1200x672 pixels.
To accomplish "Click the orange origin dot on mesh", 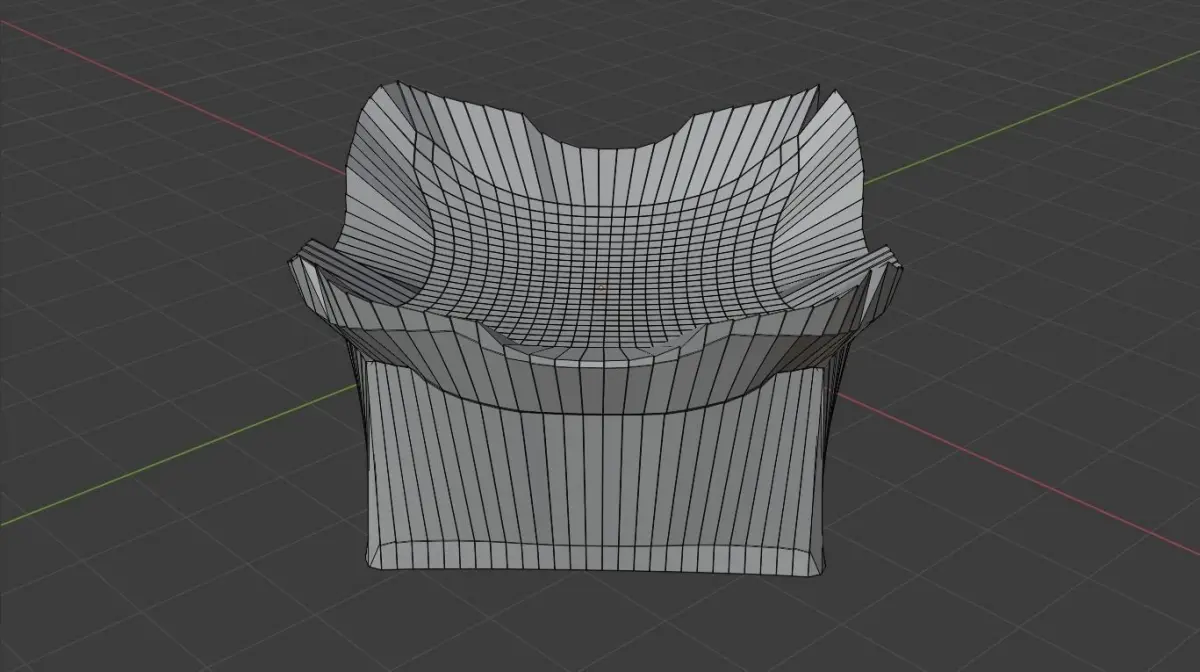I will tap(601, 287).
